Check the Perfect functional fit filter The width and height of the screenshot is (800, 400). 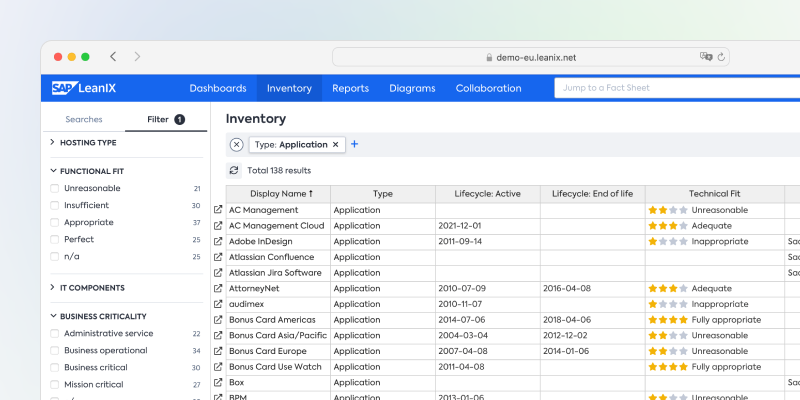[55, 239]
